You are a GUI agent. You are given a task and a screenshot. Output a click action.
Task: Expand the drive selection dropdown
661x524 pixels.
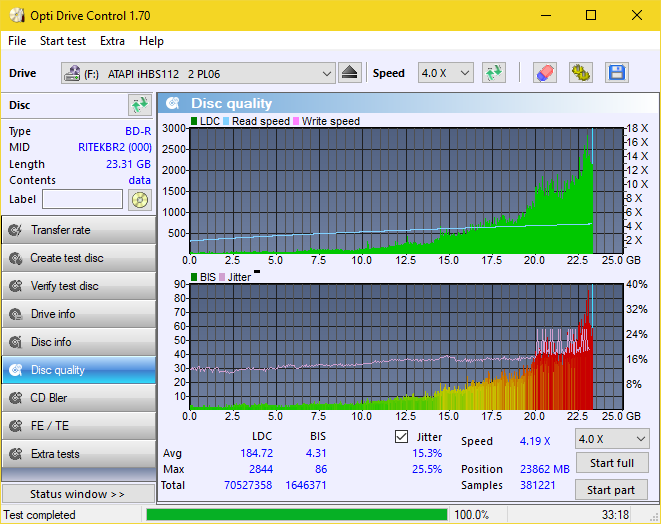click(327, 73)
